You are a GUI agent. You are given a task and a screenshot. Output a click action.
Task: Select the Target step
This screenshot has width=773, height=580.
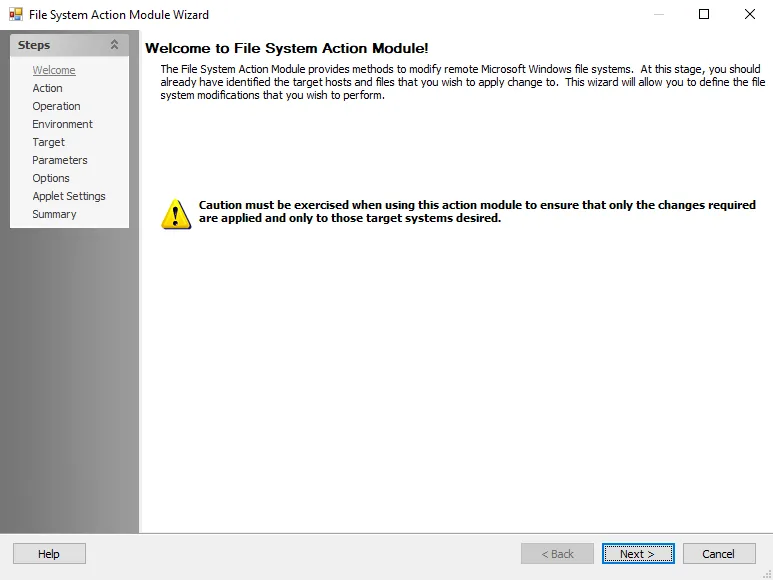[48, 142]
